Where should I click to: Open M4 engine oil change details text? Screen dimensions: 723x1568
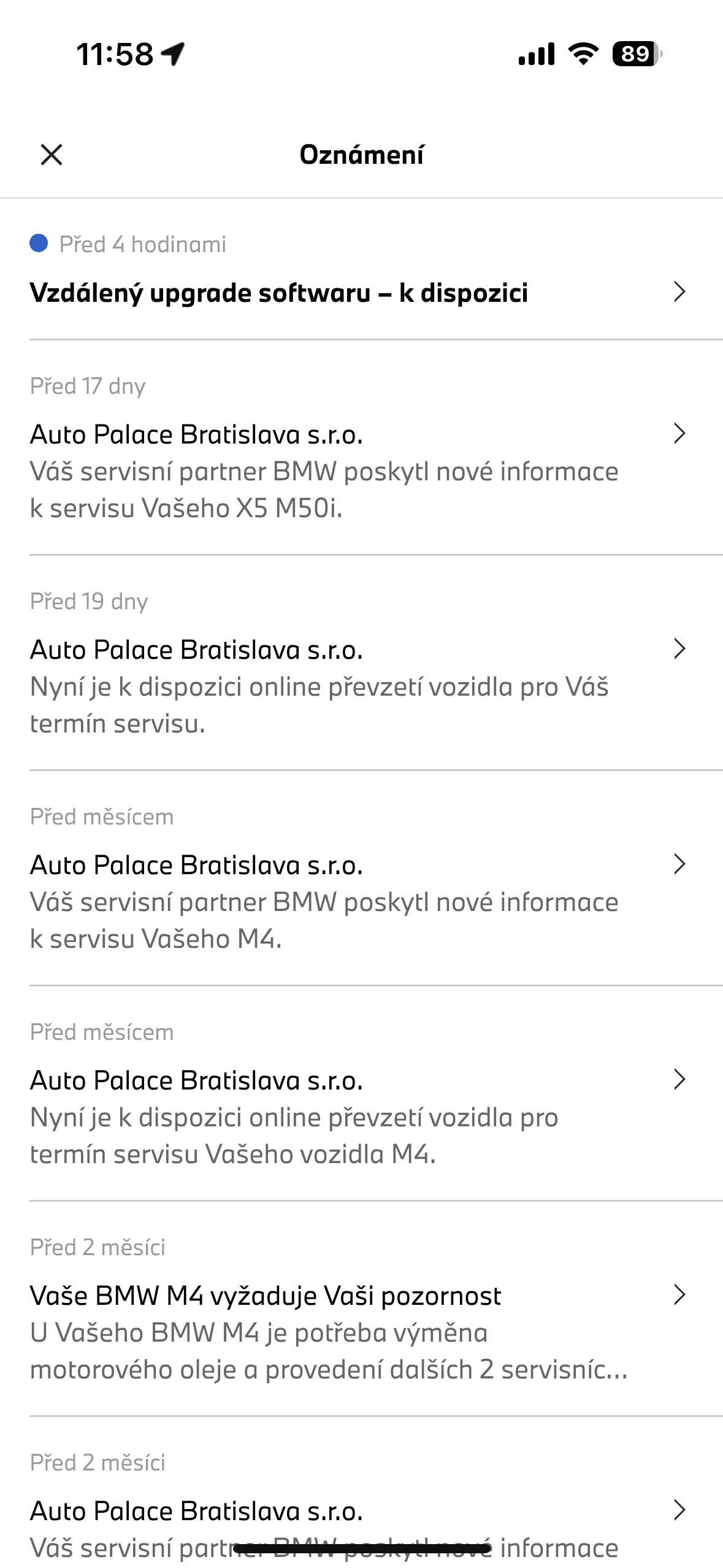tap(328, 1351)
